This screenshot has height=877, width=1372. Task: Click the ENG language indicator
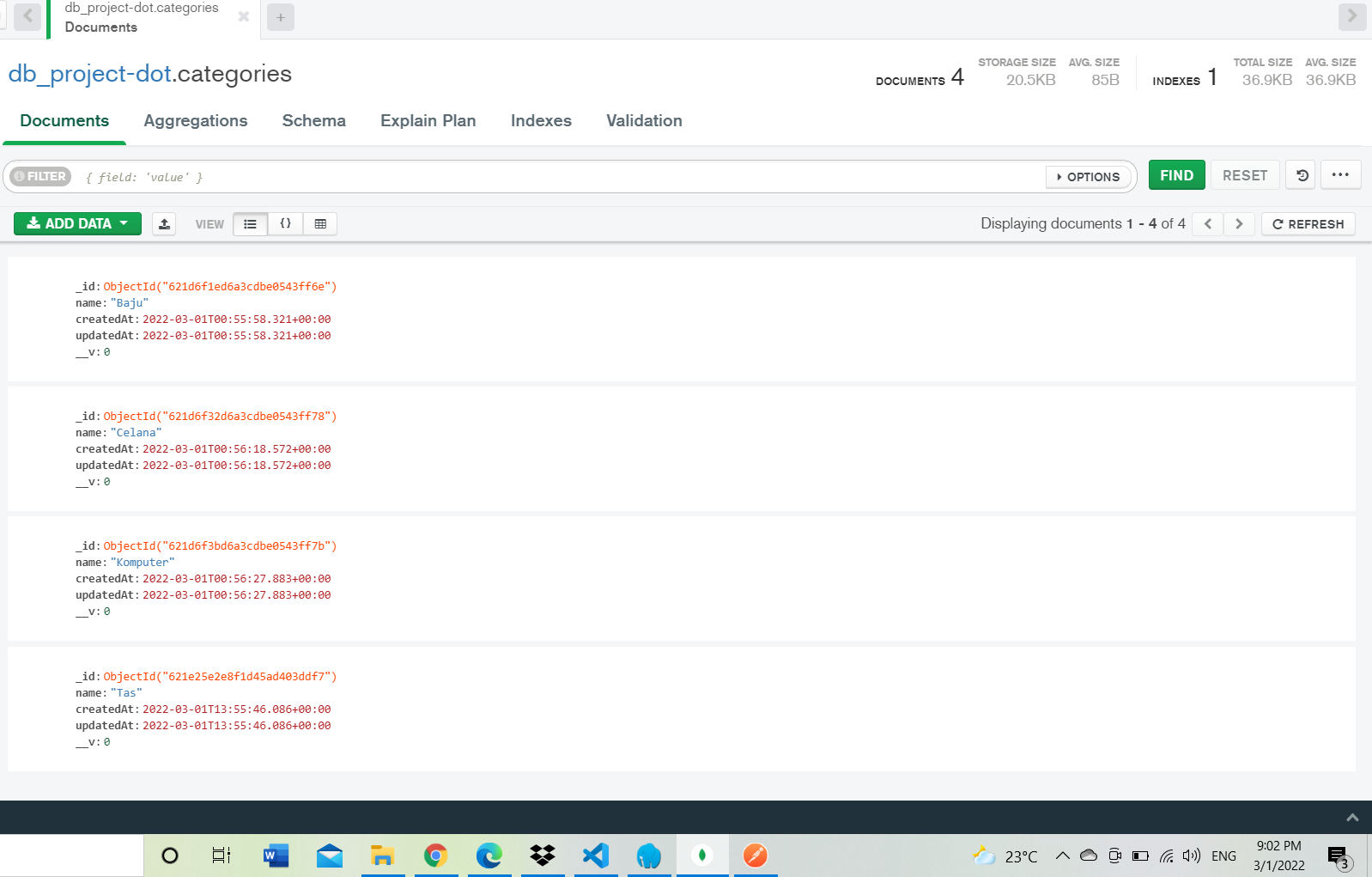click(1223, 856)
